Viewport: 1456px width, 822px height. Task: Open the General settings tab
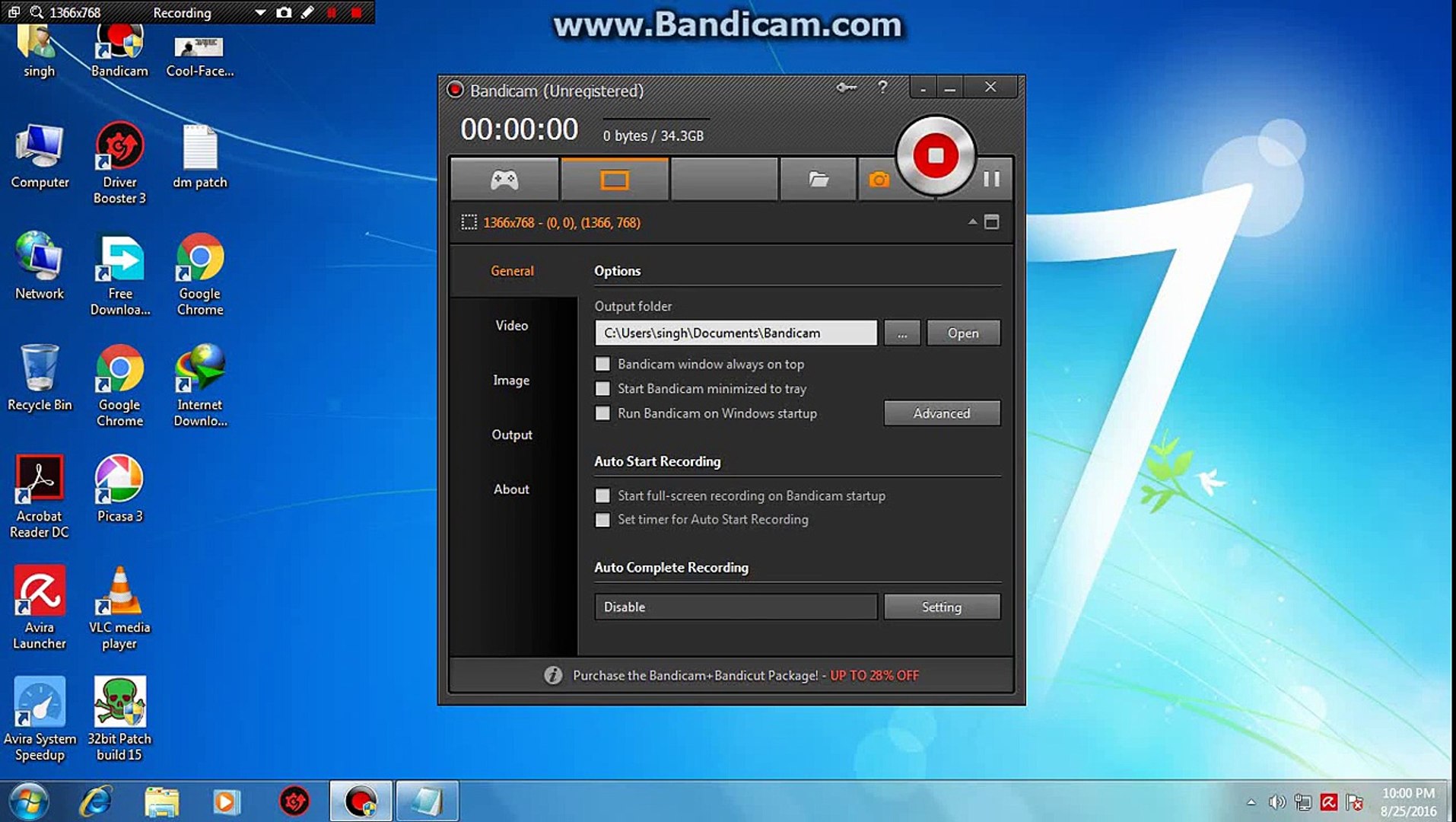coord(512,271)
